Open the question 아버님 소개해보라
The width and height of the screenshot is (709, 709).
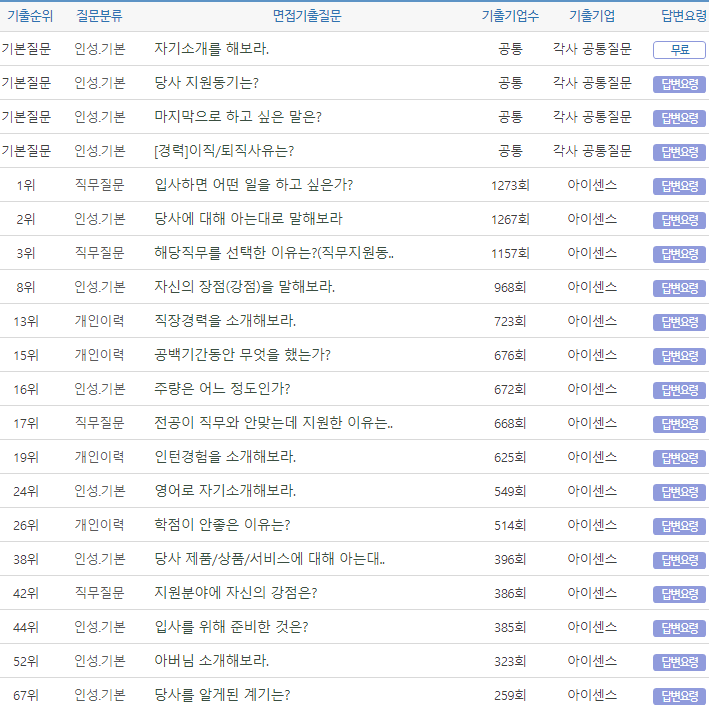click(x=212, y=661)
